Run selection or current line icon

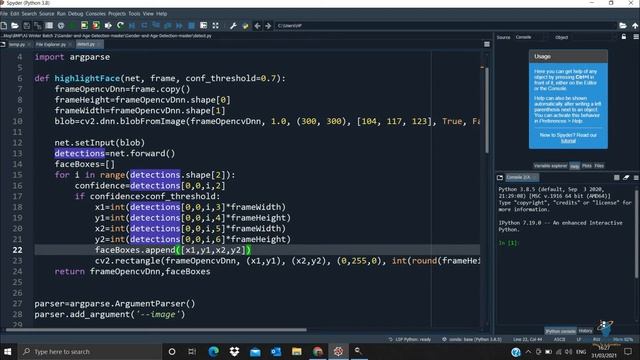click(108, 25)
